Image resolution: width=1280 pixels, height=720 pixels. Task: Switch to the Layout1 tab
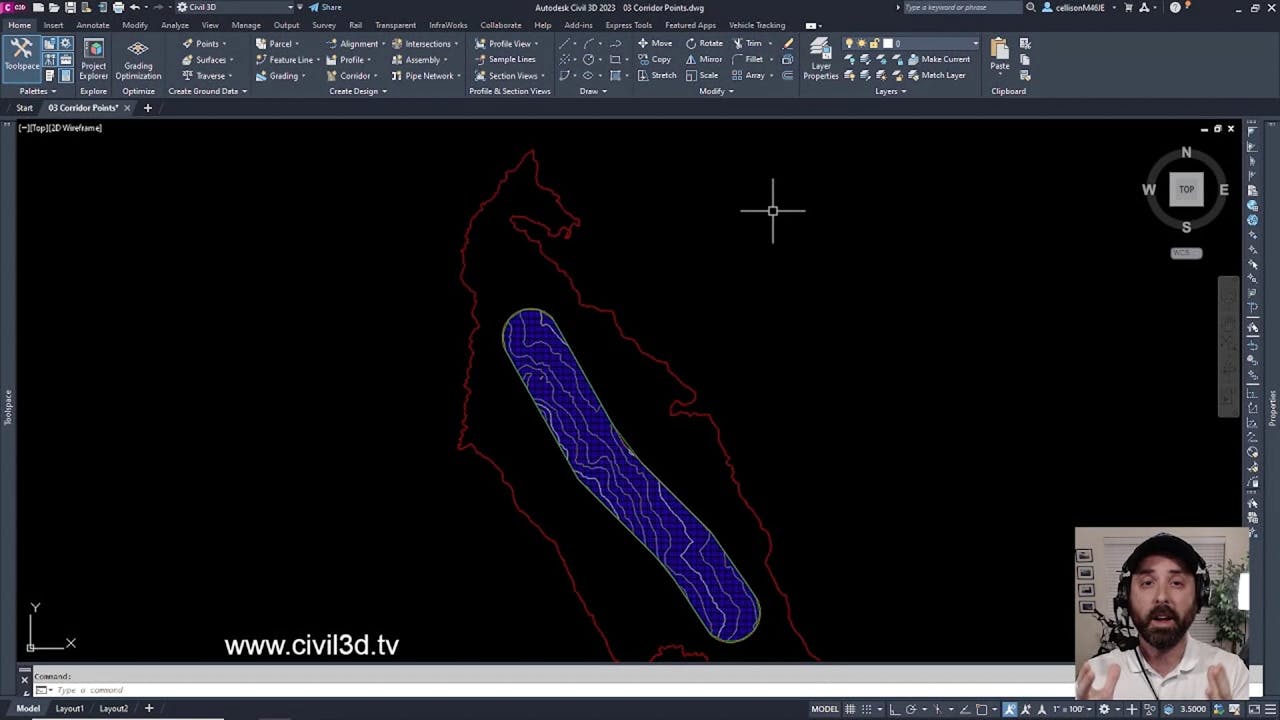[x=69, y=708]
